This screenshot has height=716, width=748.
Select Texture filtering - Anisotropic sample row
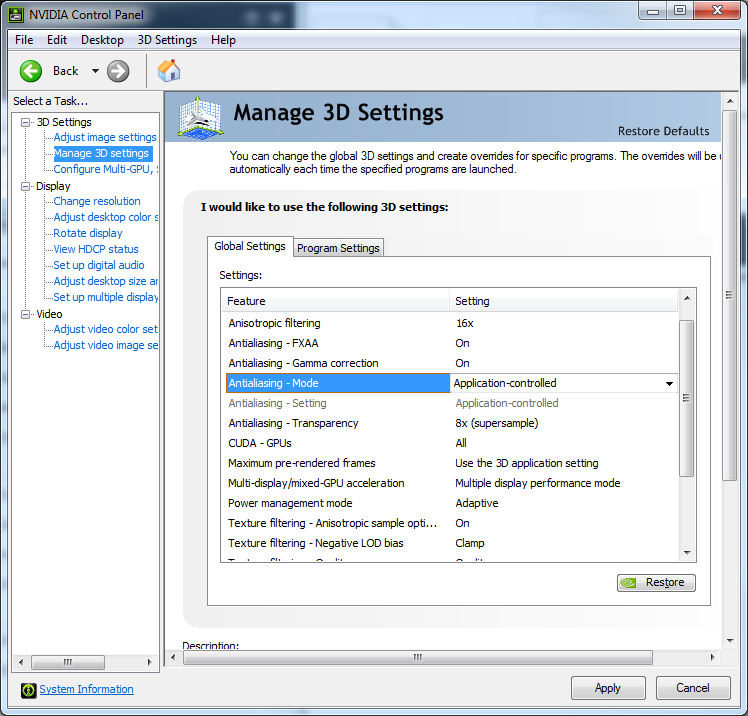[451, 524]
